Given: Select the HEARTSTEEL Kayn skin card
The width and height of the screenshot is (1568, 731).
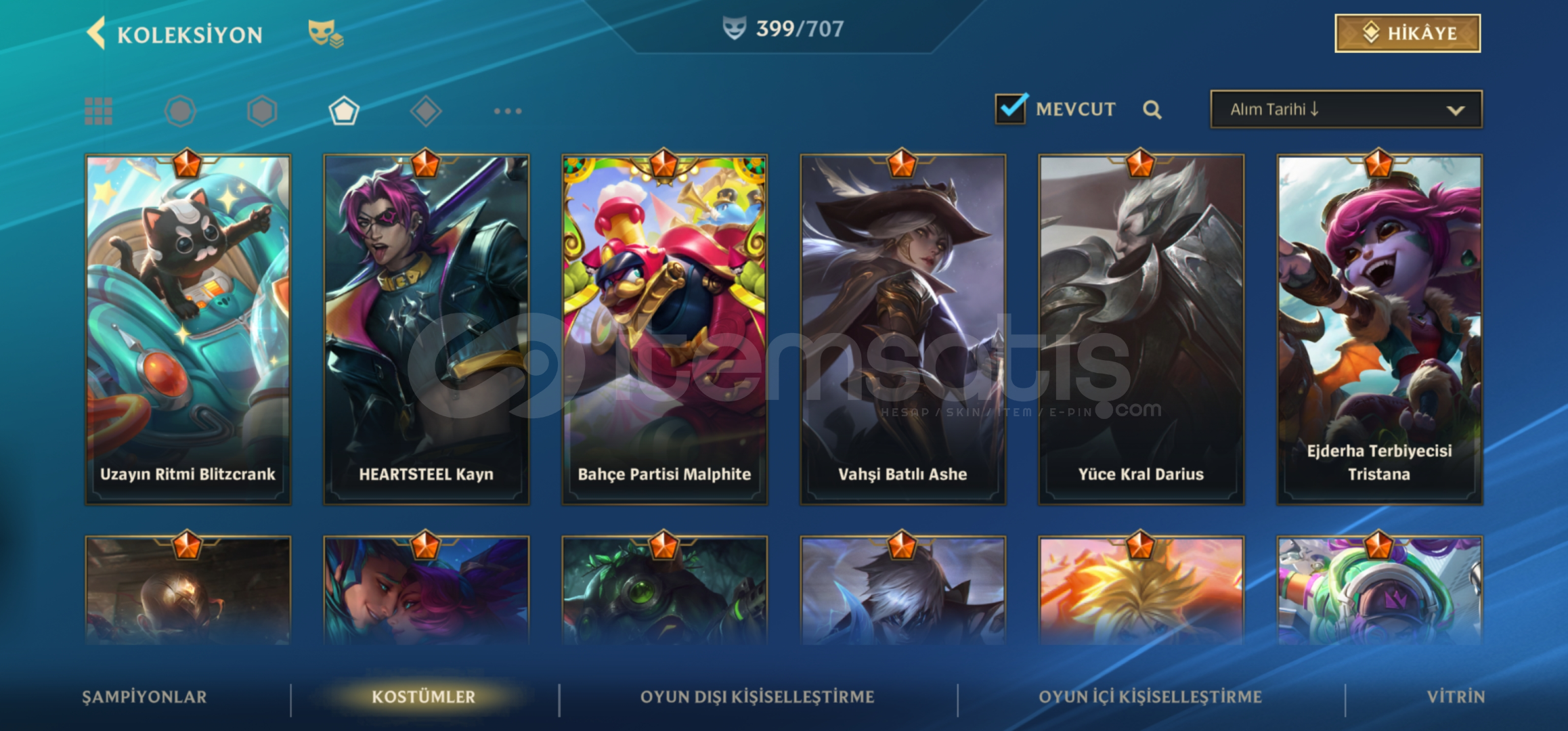Looking at the screenshot, I should (427, 330).
